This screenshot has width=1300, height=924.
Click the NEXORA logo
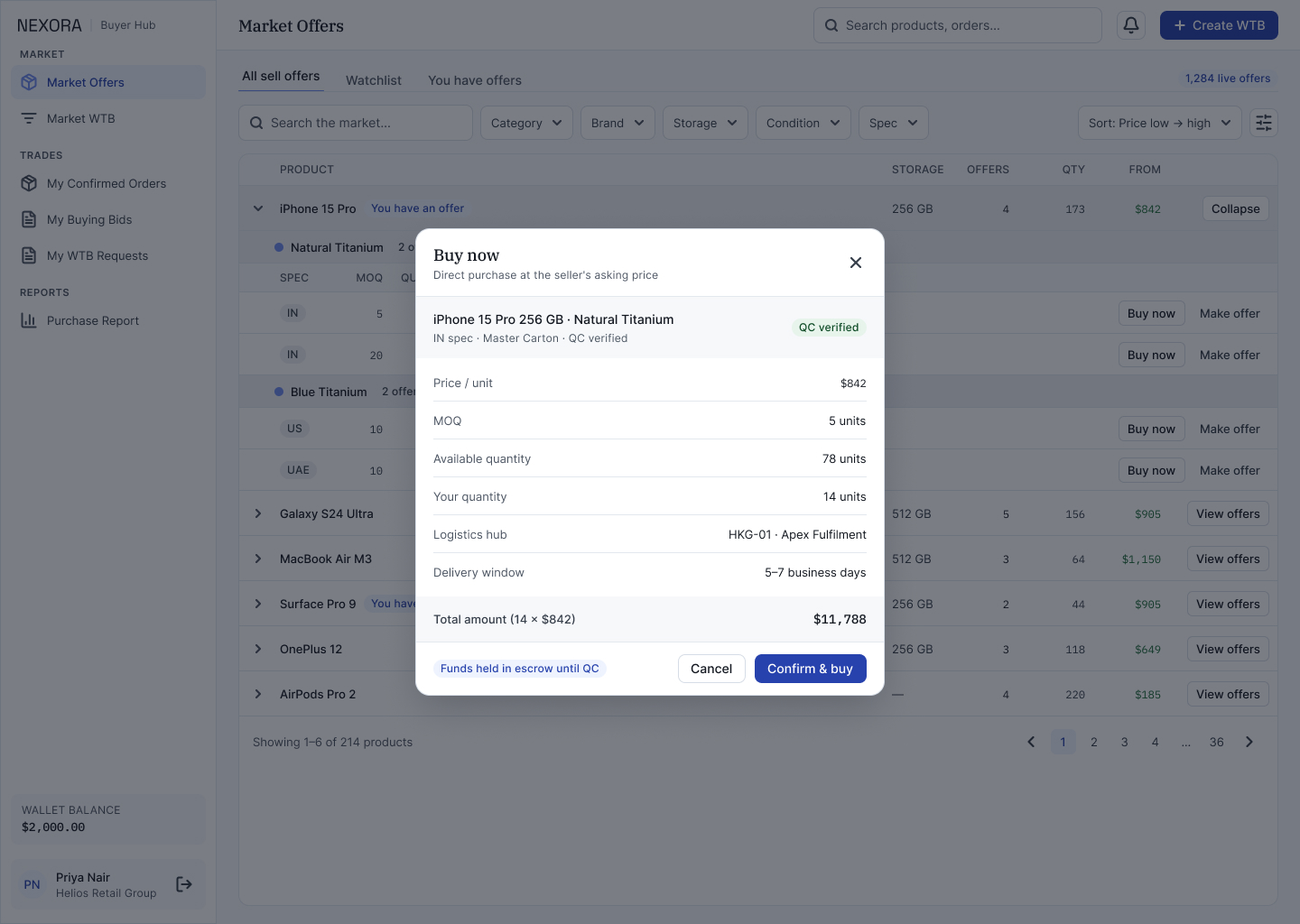(50, 25)
